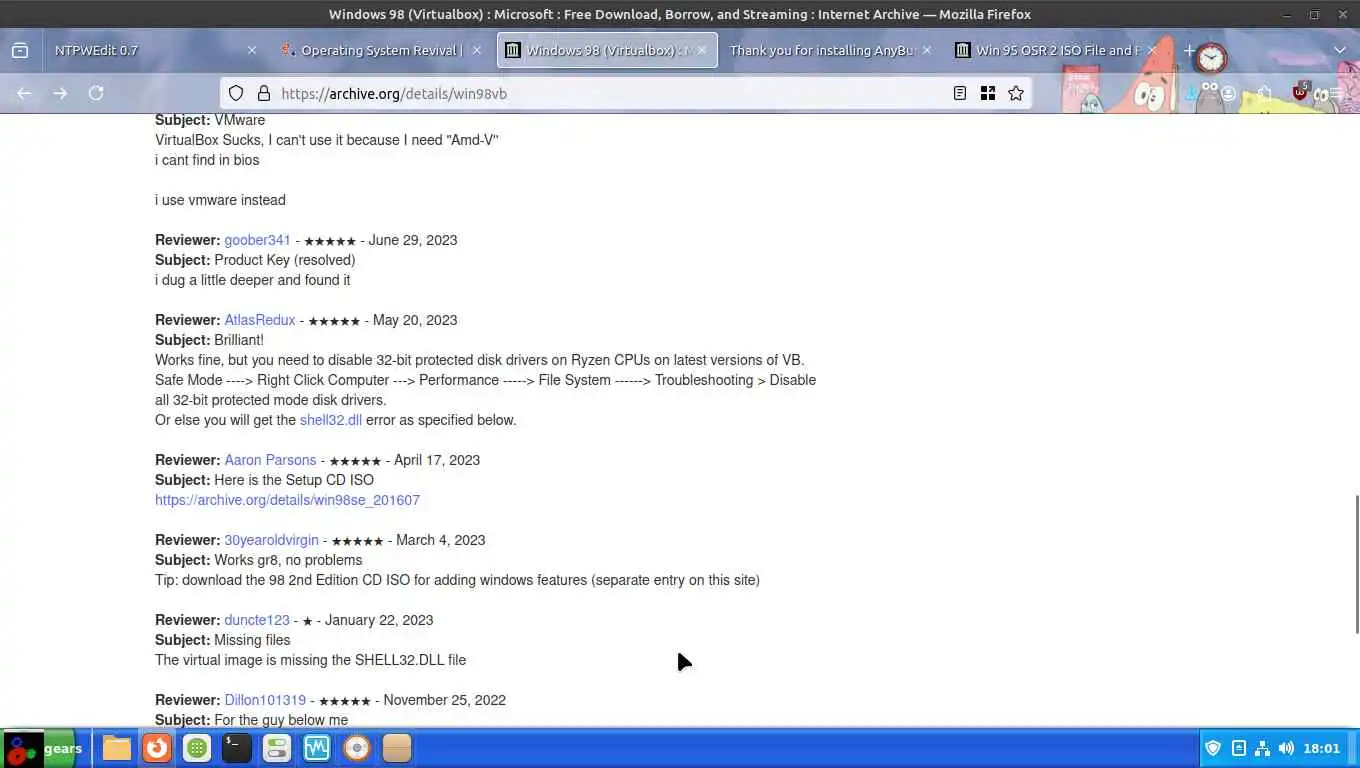Viewport: 1360px width, 768px height.
Task: Click the browser forward arrow
Action: (x=60, y=93)
